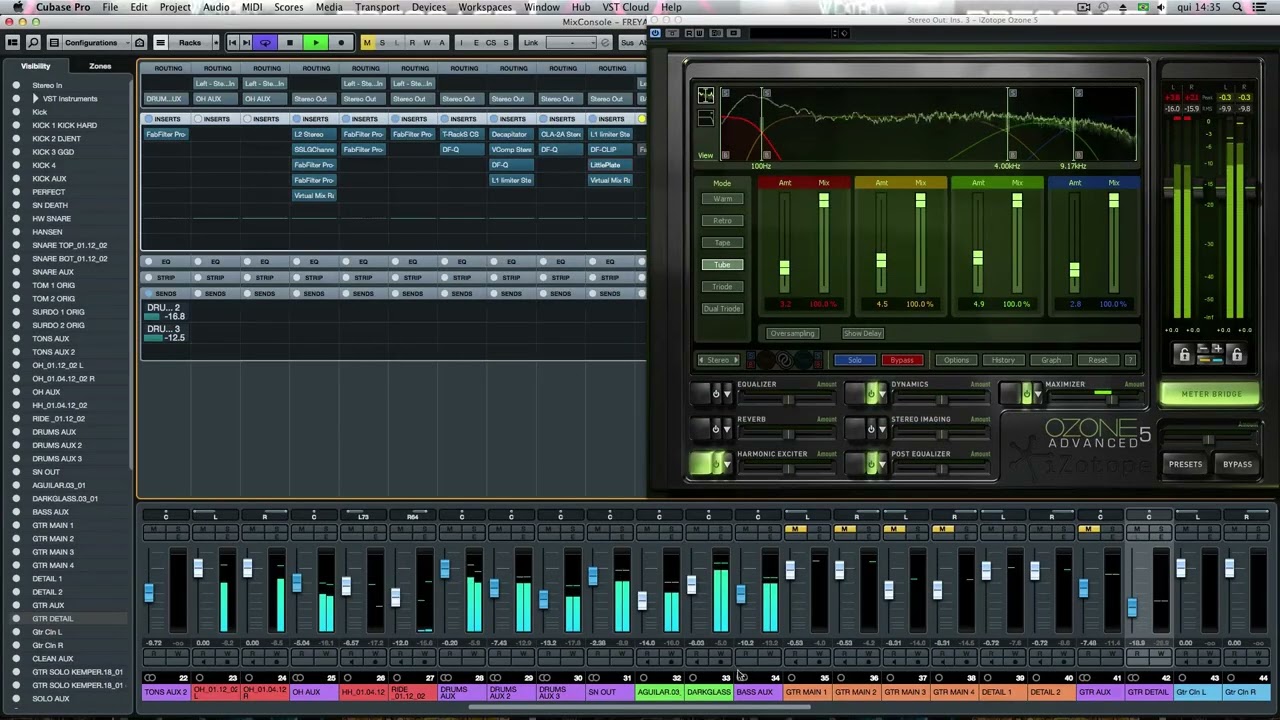Toggle the global Solo S button
The width and height of the screenshot is (1280, 720).
click(x=381, y=43)
